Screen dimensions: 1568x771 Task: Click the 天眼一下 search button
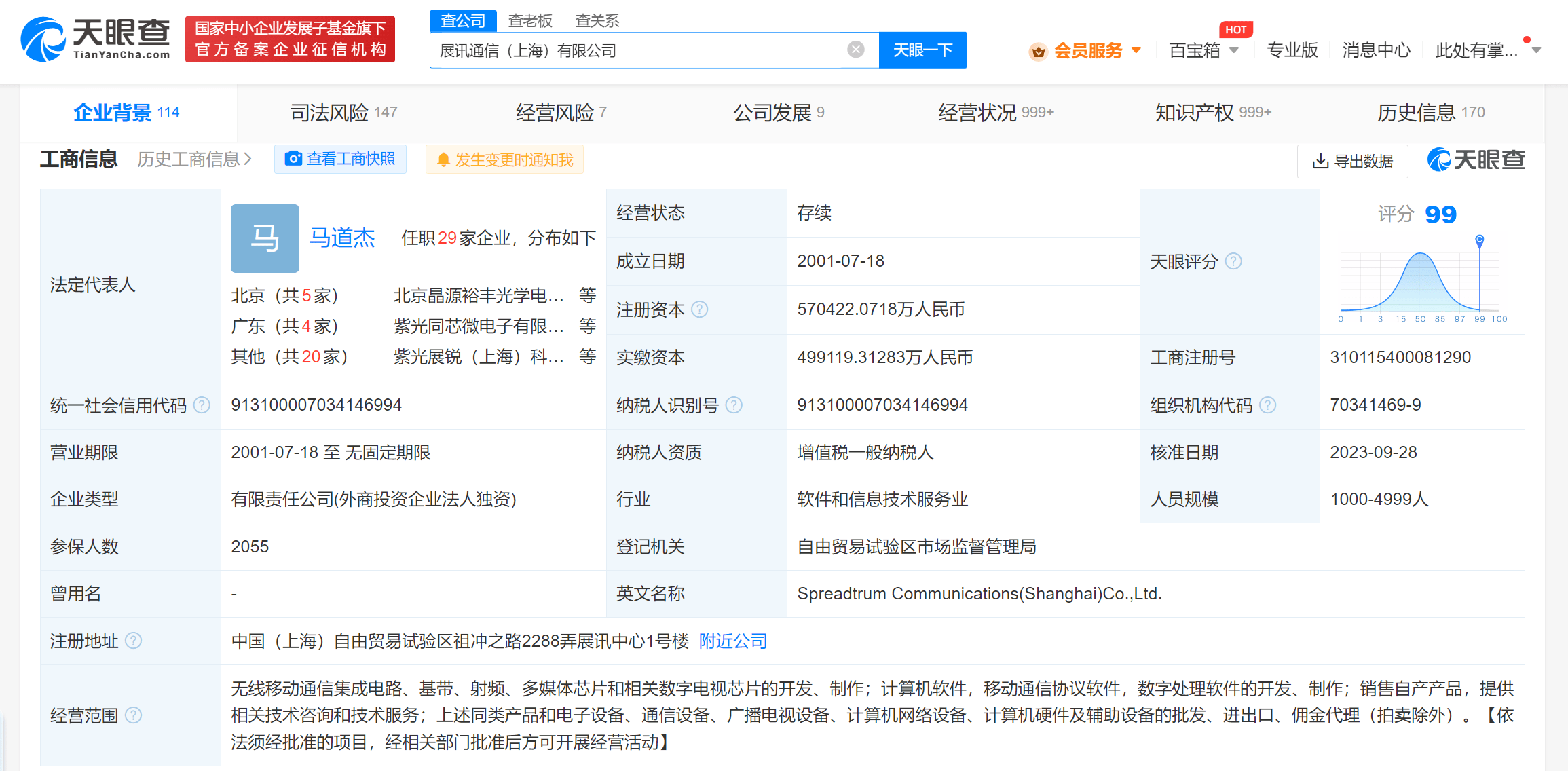pos(922,50)
